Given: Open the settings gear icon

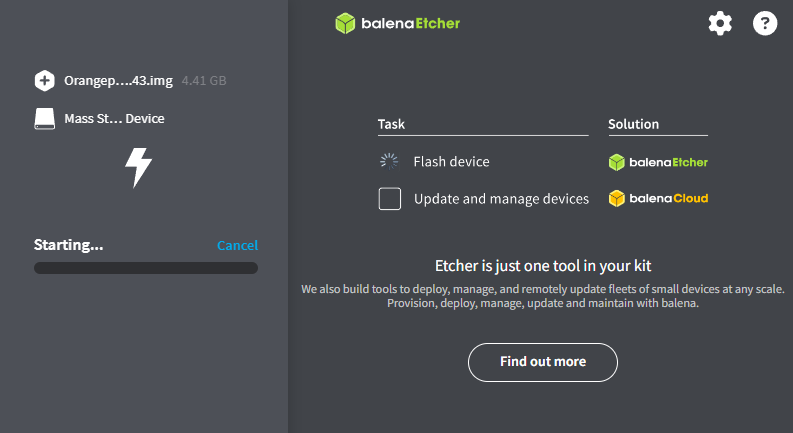Looking at the screenshot, I should coord(720,23).
